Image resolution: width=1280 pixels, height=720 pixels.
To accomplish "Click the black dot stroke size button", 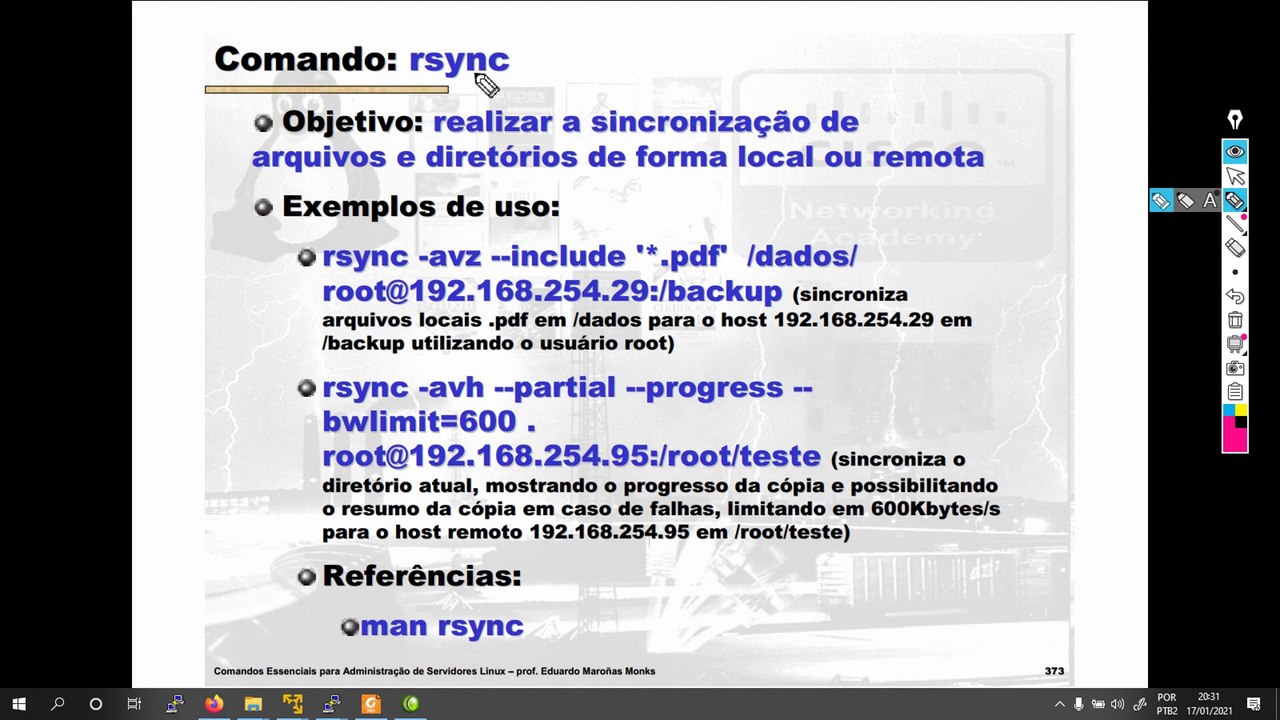I will click(1235, 272).
